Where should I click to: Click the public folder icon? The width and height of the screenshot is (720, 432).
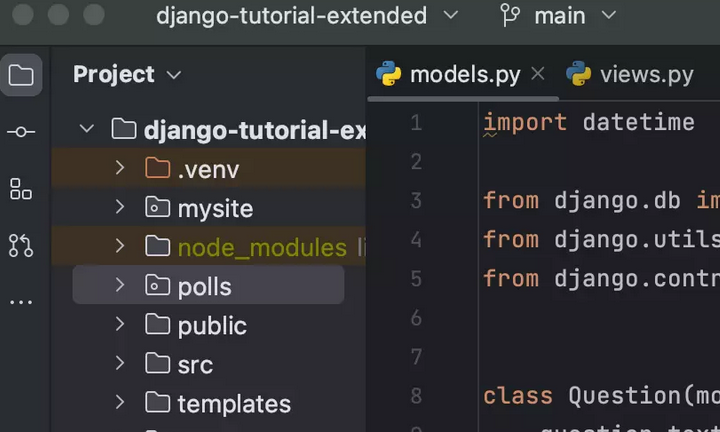point(158,324)
